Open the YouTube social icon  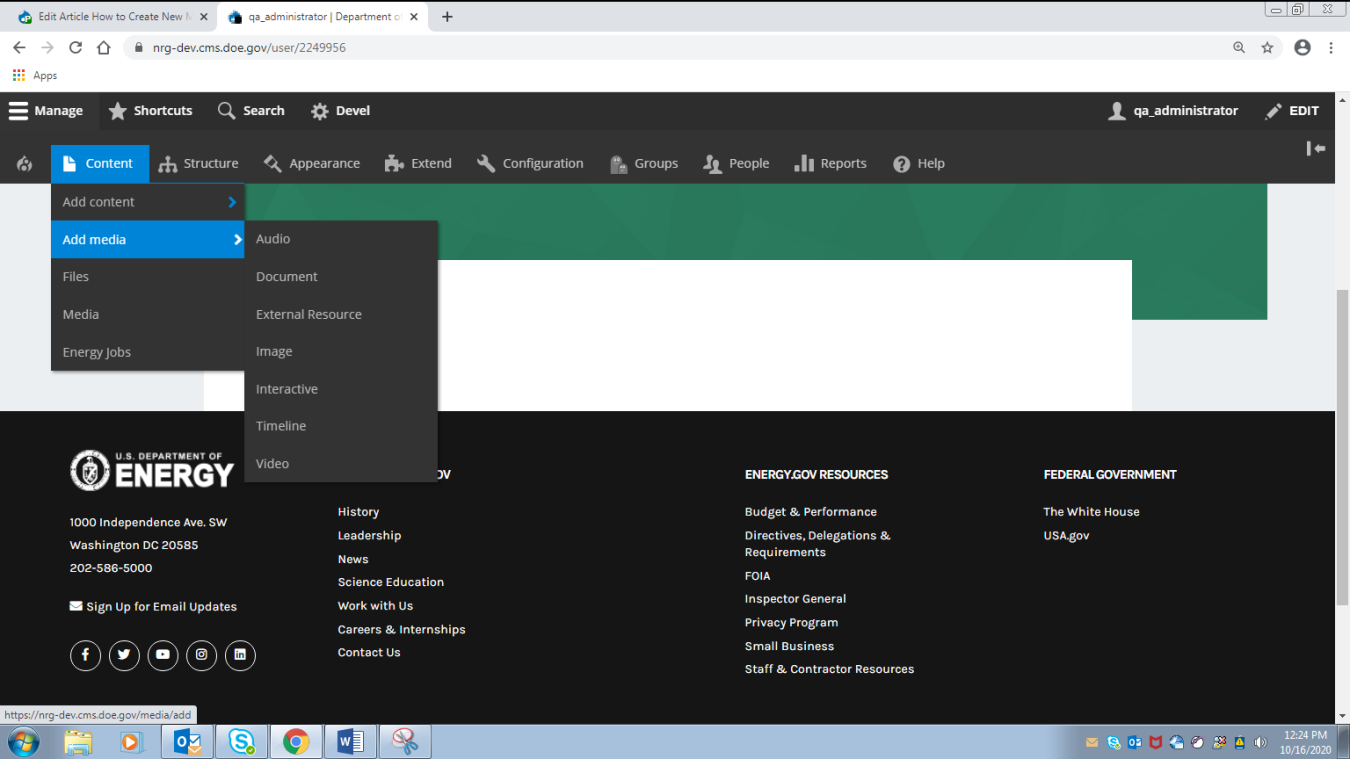[163, 655]
